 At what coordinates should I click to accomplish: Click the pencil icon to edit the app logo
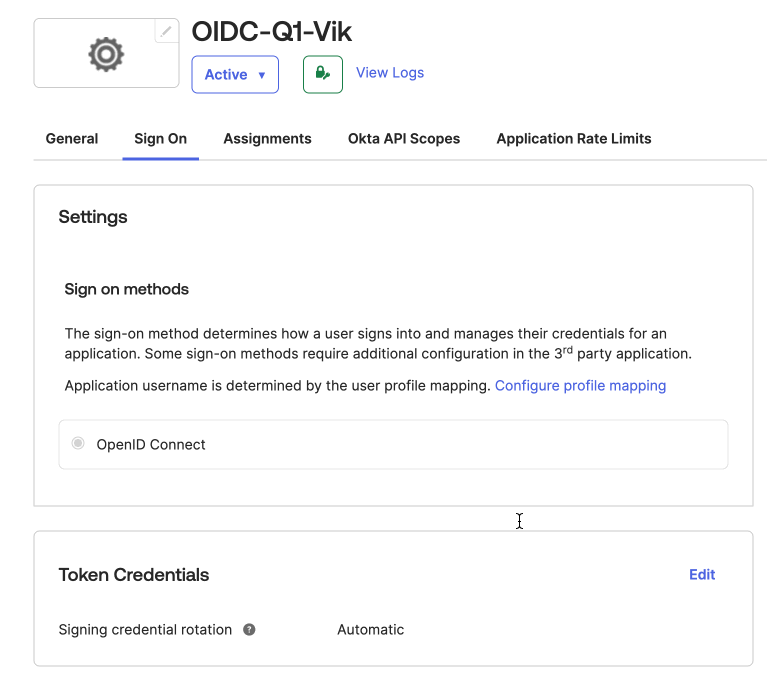click(167, 32)
